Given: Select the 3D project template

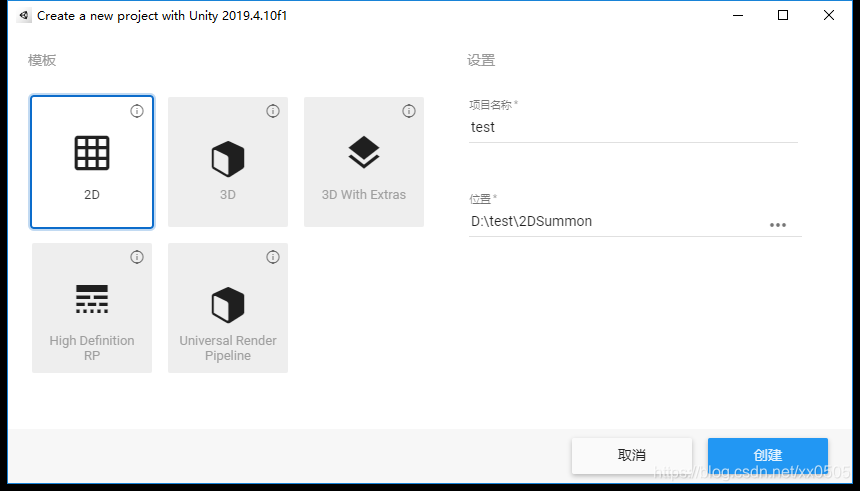Looking at the screenshot, I should click(x=228, y=162).
